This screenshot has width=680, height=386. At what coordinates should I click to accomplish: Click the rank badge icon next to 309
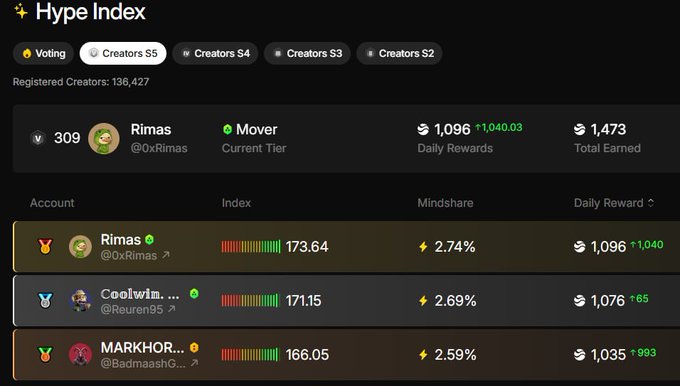pos(38,138)
